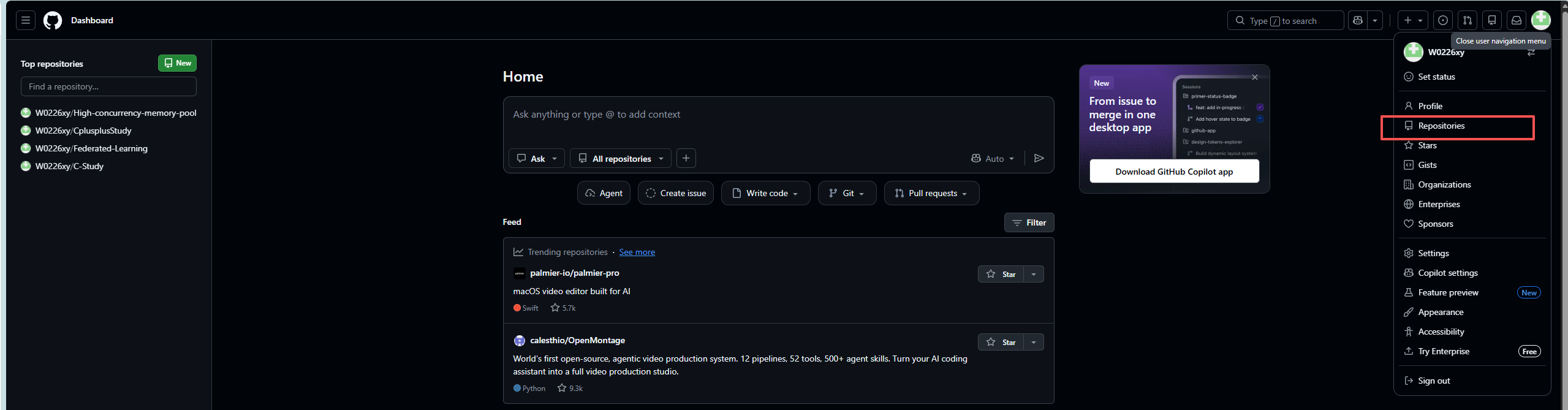This screenshot has width=1568, height=410.
Task: Open Feature preview in user menu
Action: tap(1472, 292)
